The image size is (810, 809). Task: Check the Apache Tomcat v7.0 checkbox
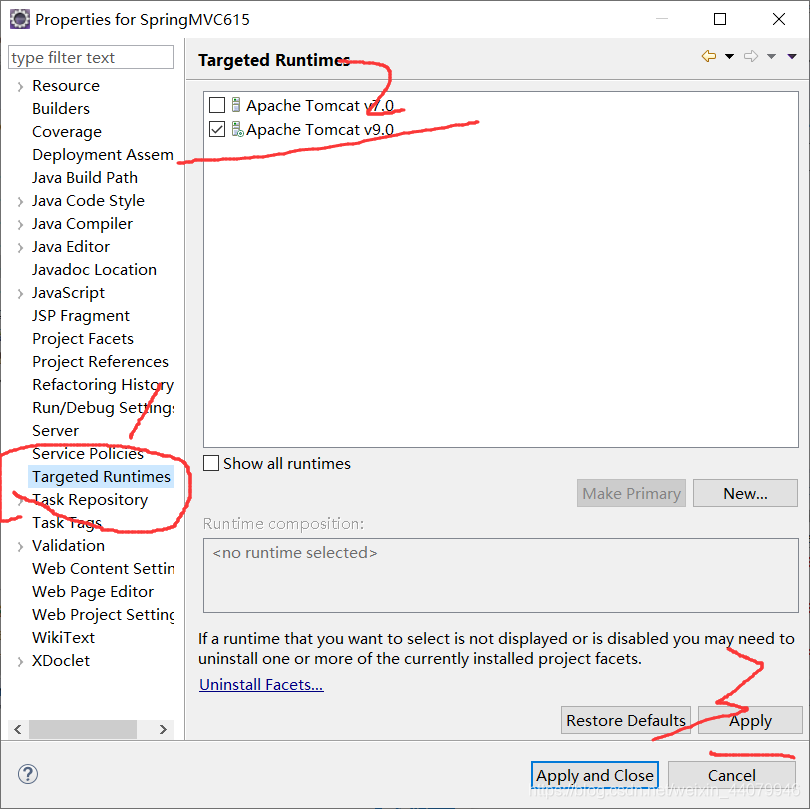[x=217, y=105]
